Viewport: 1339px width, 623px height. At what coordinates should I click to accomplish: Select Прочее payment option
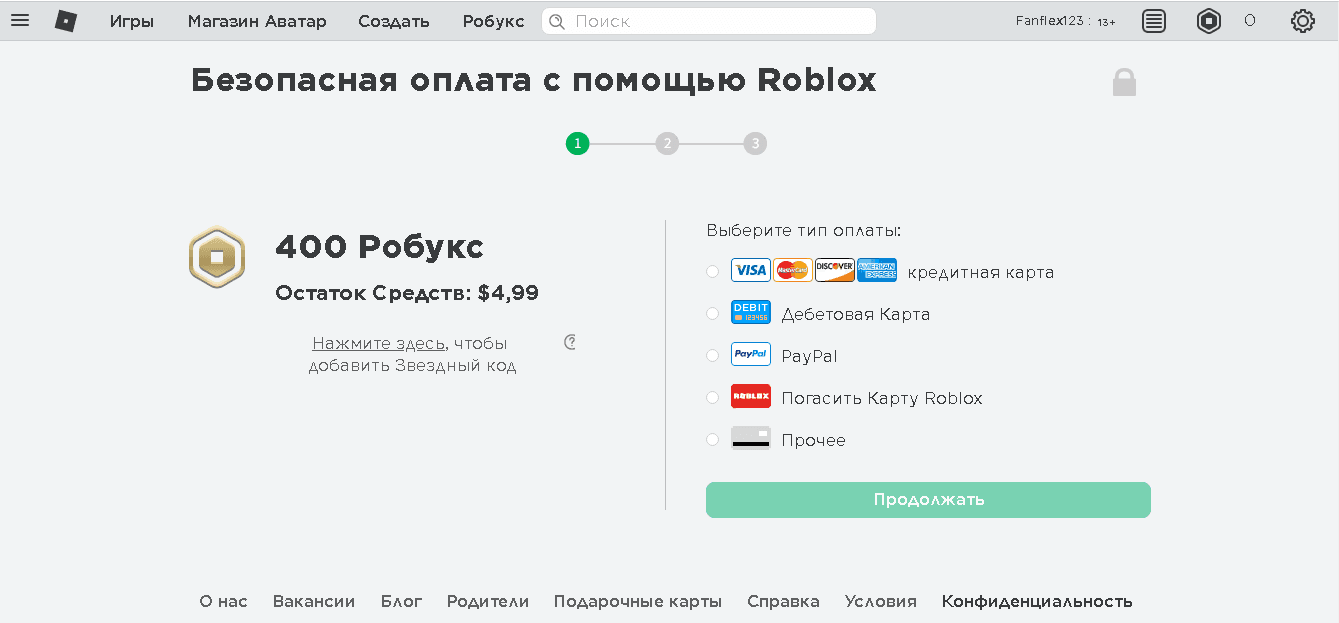tap(711, 439)
